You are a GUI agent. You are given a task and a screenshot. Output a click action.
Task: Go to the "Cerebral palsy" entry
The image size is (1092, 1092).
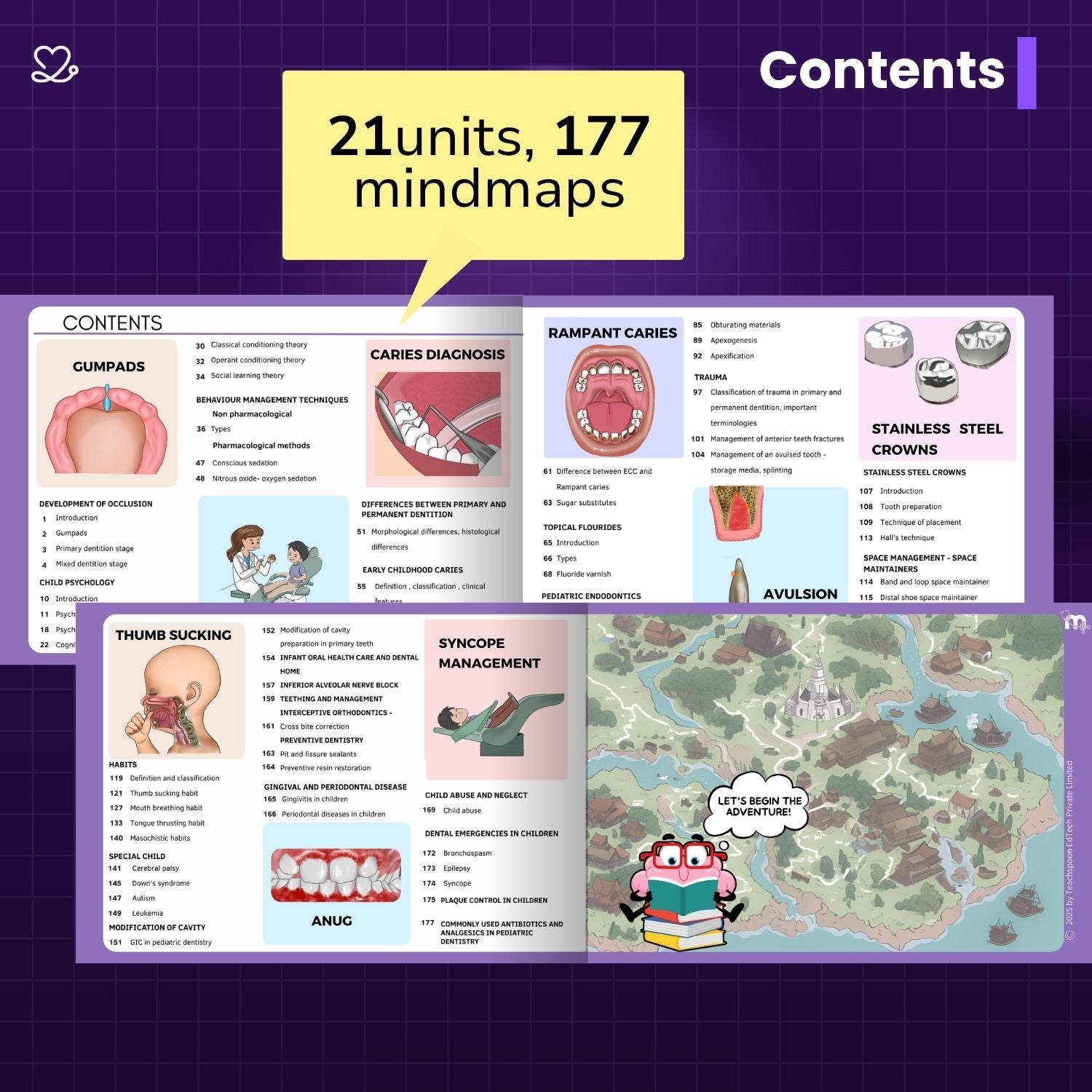[155, 869]
